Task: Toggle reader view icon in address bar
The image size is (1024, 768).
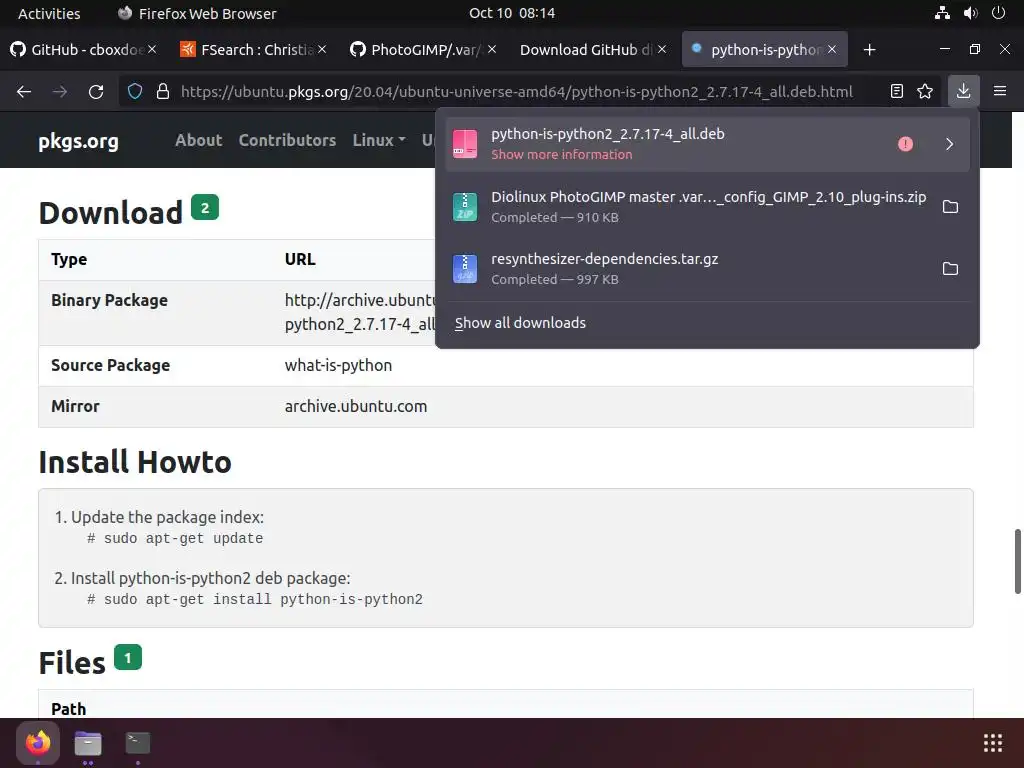Action: 897,91
